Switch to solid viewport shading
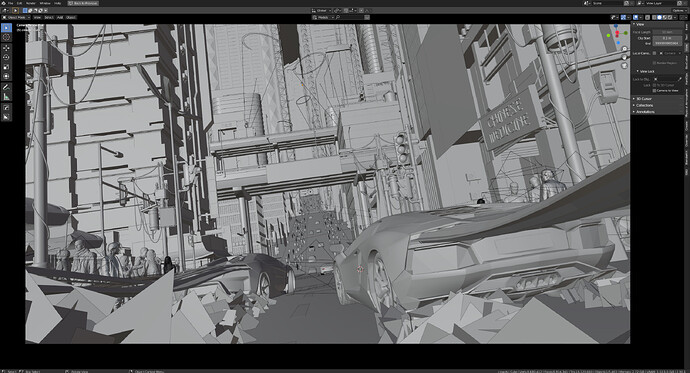 pyautogui.click(x=659, y=17)
